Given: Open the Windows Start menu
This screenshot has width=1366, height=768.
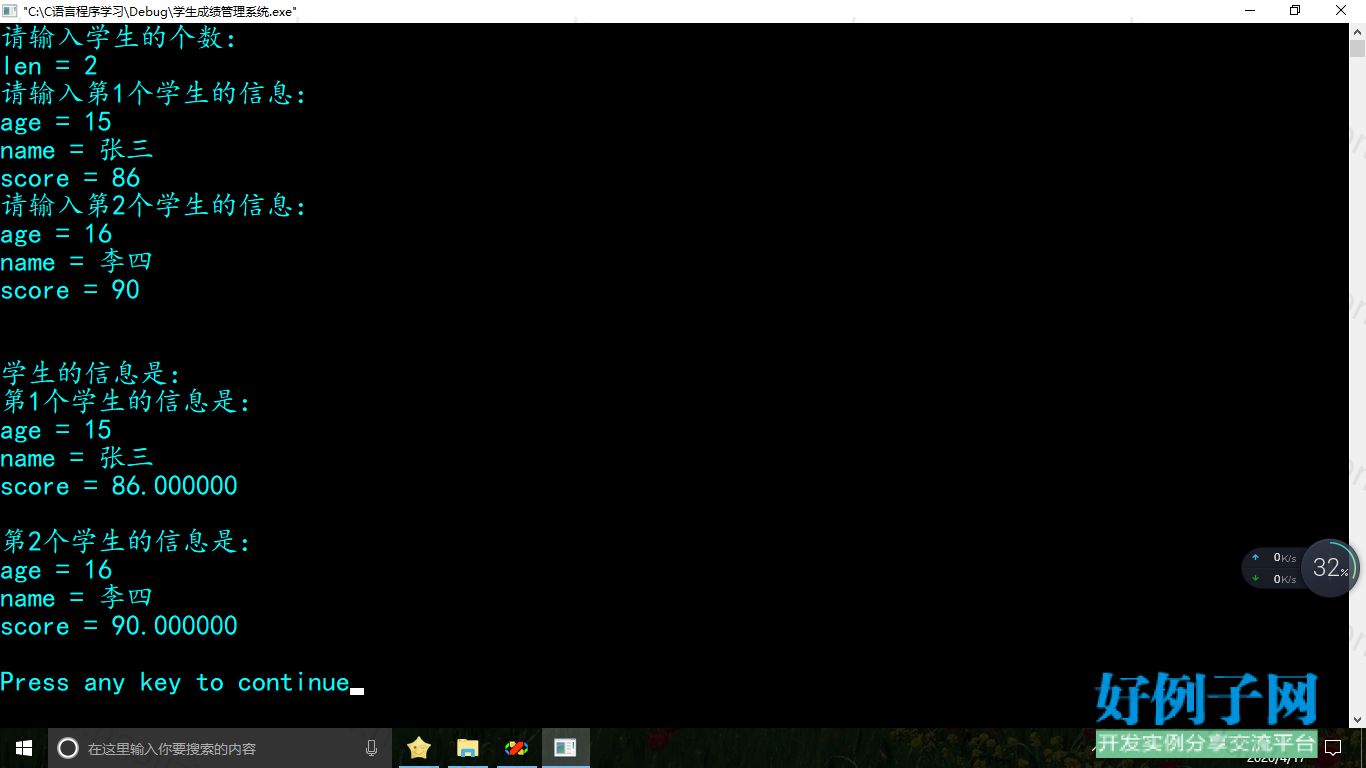Looking at the screenshot, I should click(x=24, y=748).
